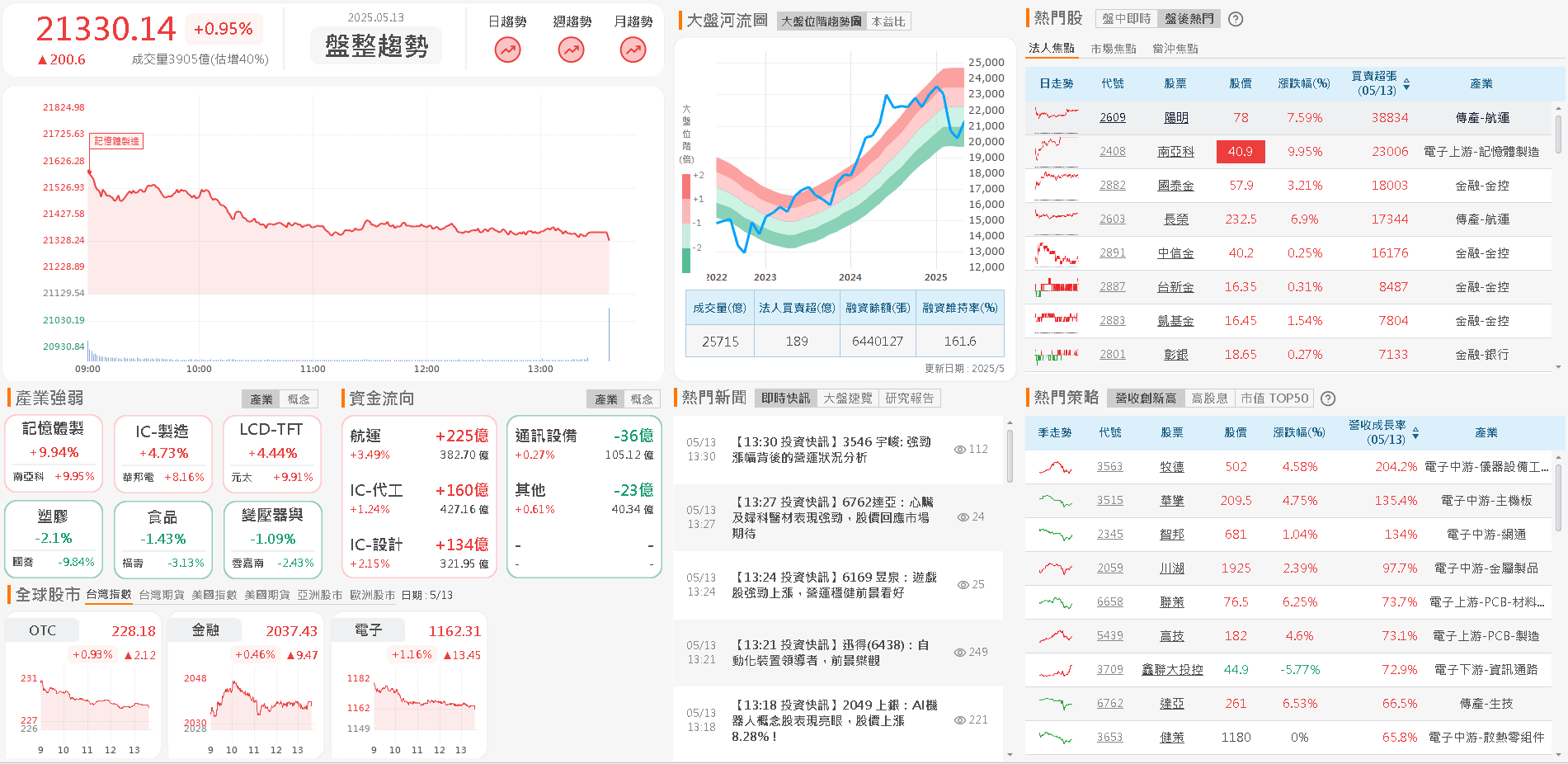The width and height of the screenshot is (1568, 764).
Task: Toggle 資金流向 panel to 概念 view
Action: pos(642,399)
